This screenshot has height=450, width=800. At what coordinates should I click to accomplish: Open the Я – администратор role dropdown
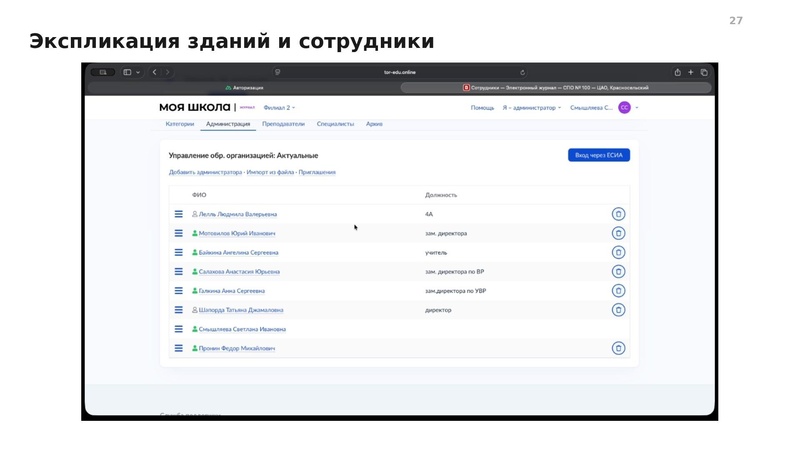tap(532, 108)
